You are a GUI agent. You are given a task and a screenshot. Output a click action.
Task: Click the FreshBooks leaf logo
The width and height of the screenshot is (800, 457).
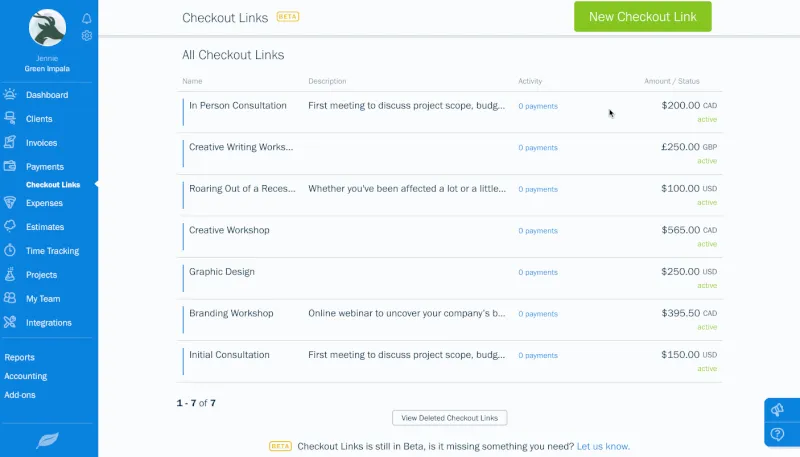tap(48, 438)
